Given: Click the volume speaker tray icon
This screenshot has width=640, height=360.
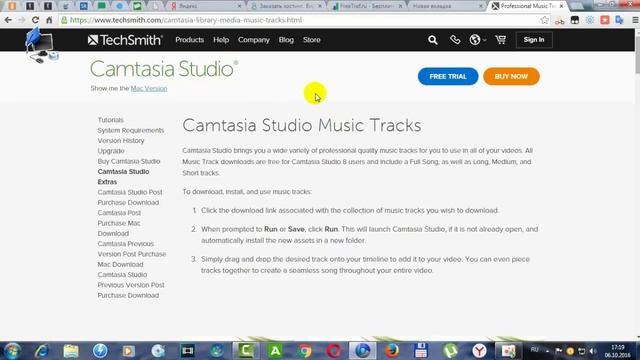Looking at the screenshot, I should coord(593,351).
